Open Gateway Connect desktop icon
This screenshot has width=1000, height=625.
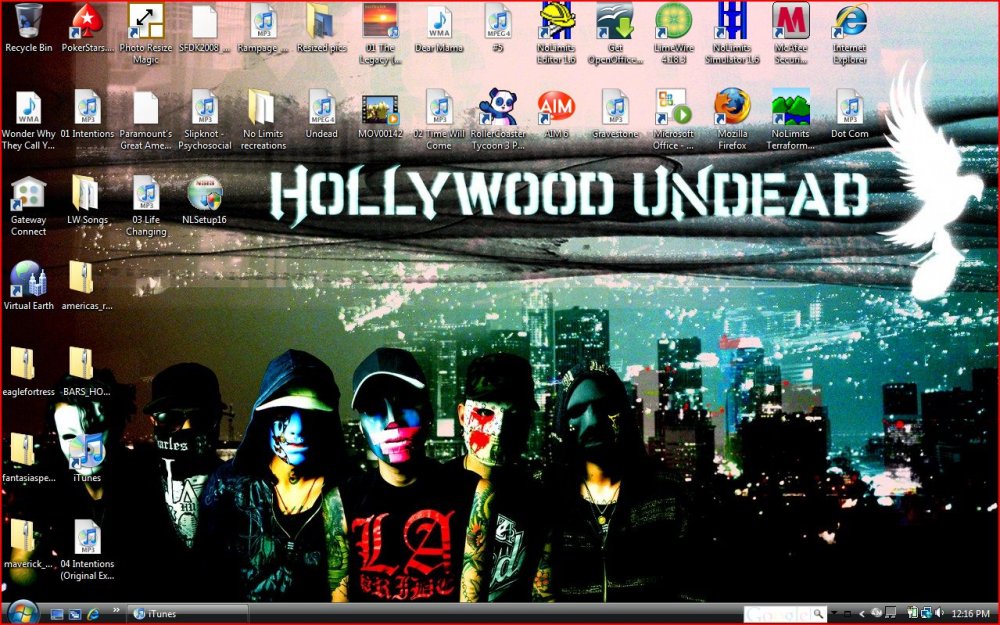point(28,194)
